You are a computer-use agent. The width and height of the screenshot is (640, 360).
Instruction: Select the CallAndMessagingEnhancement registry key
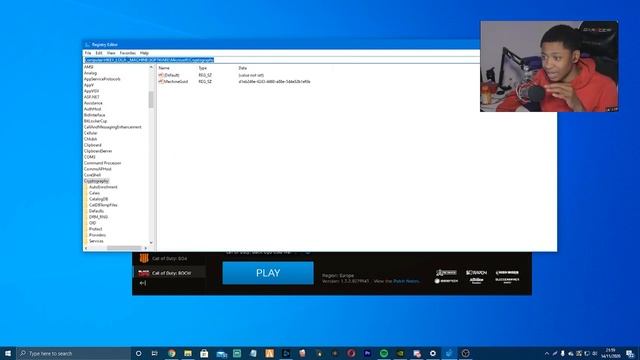(x=113, y=127)
